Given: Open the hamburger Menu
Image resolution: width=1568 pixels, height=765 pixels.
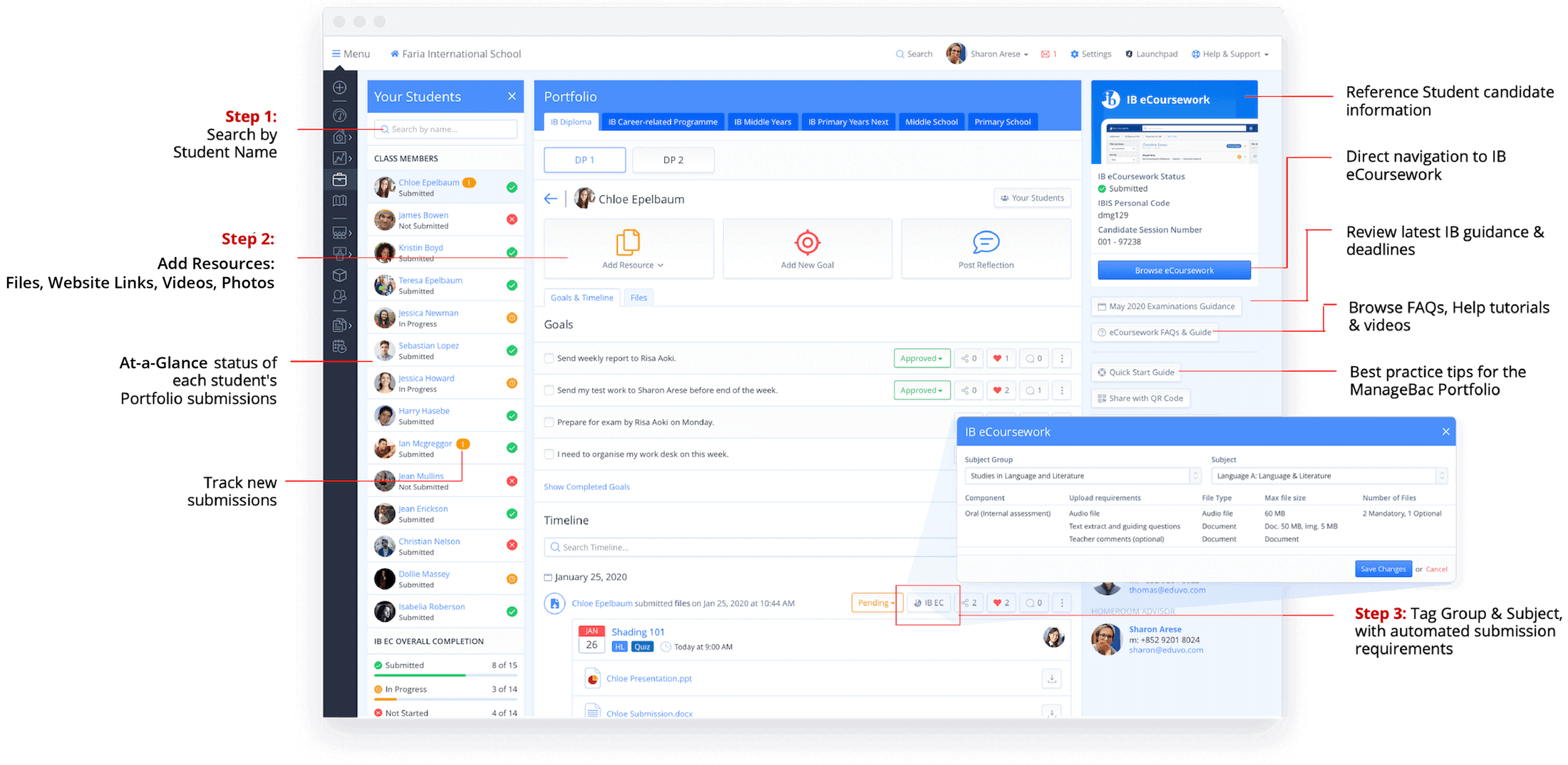Looking at the screenshot, I should tap(351, 54).
